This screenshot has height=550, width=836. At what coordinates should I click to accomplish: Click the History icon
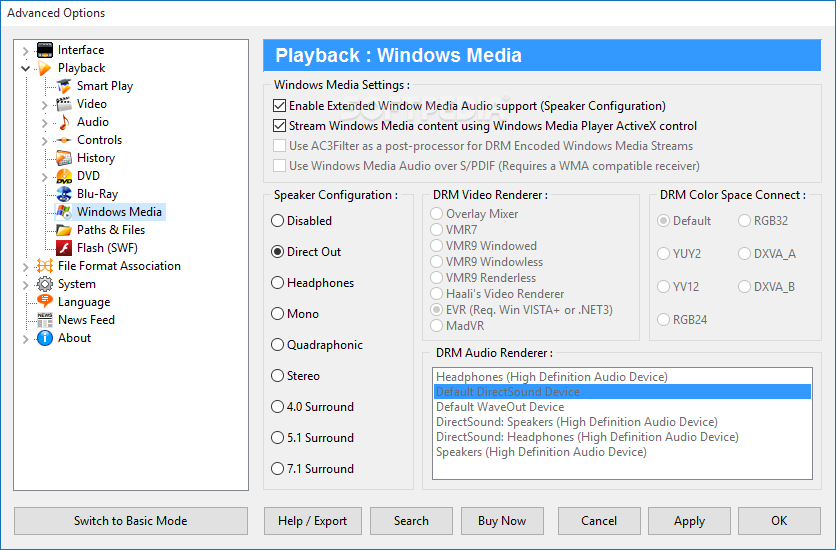pyautogui.click(x=64, y=158)
